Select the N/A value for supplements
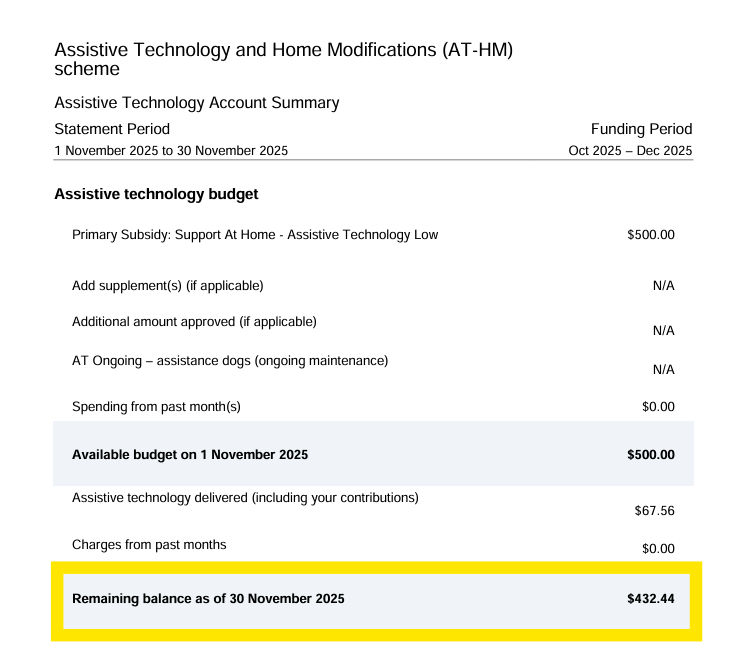This screenshot has height=666, width=730. 663,285
